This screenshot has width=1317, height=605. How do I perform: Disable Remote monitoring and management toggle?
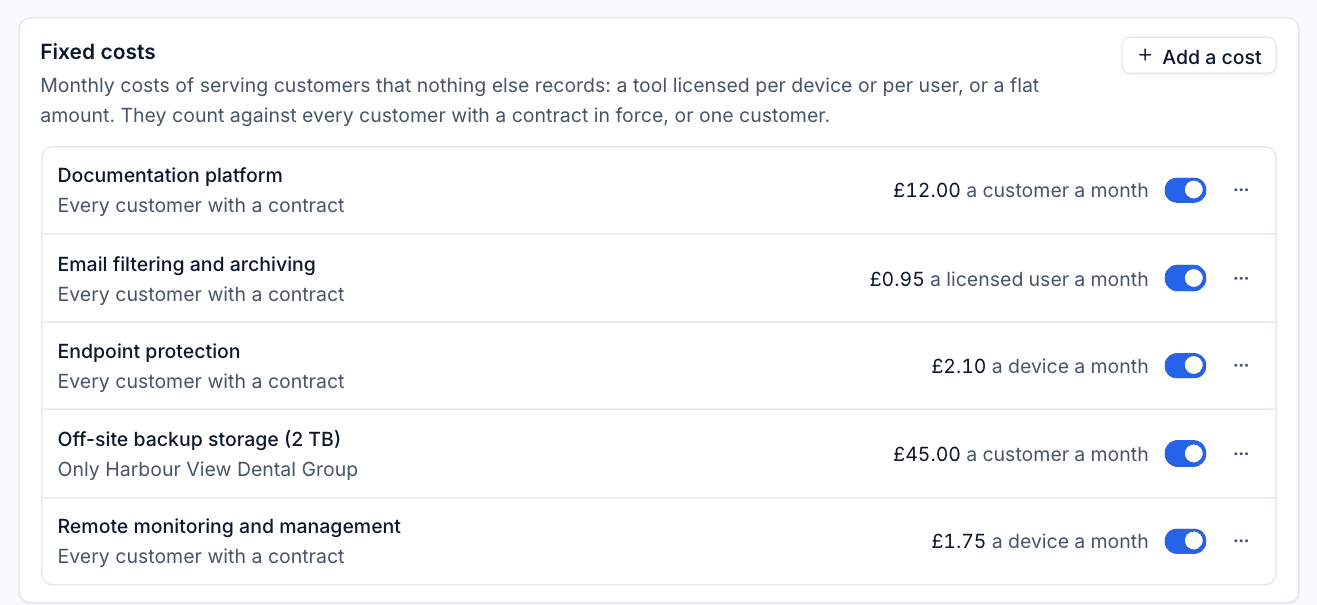click(1185, 541)
